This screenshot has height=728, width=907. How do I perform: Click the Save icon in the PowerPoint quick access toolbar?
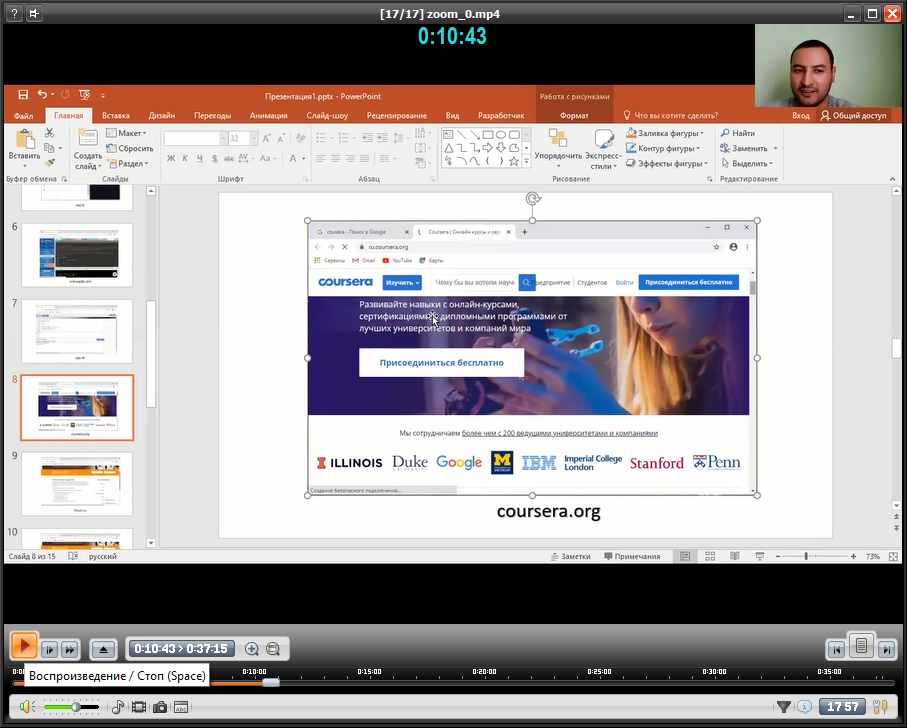(23, 95)
